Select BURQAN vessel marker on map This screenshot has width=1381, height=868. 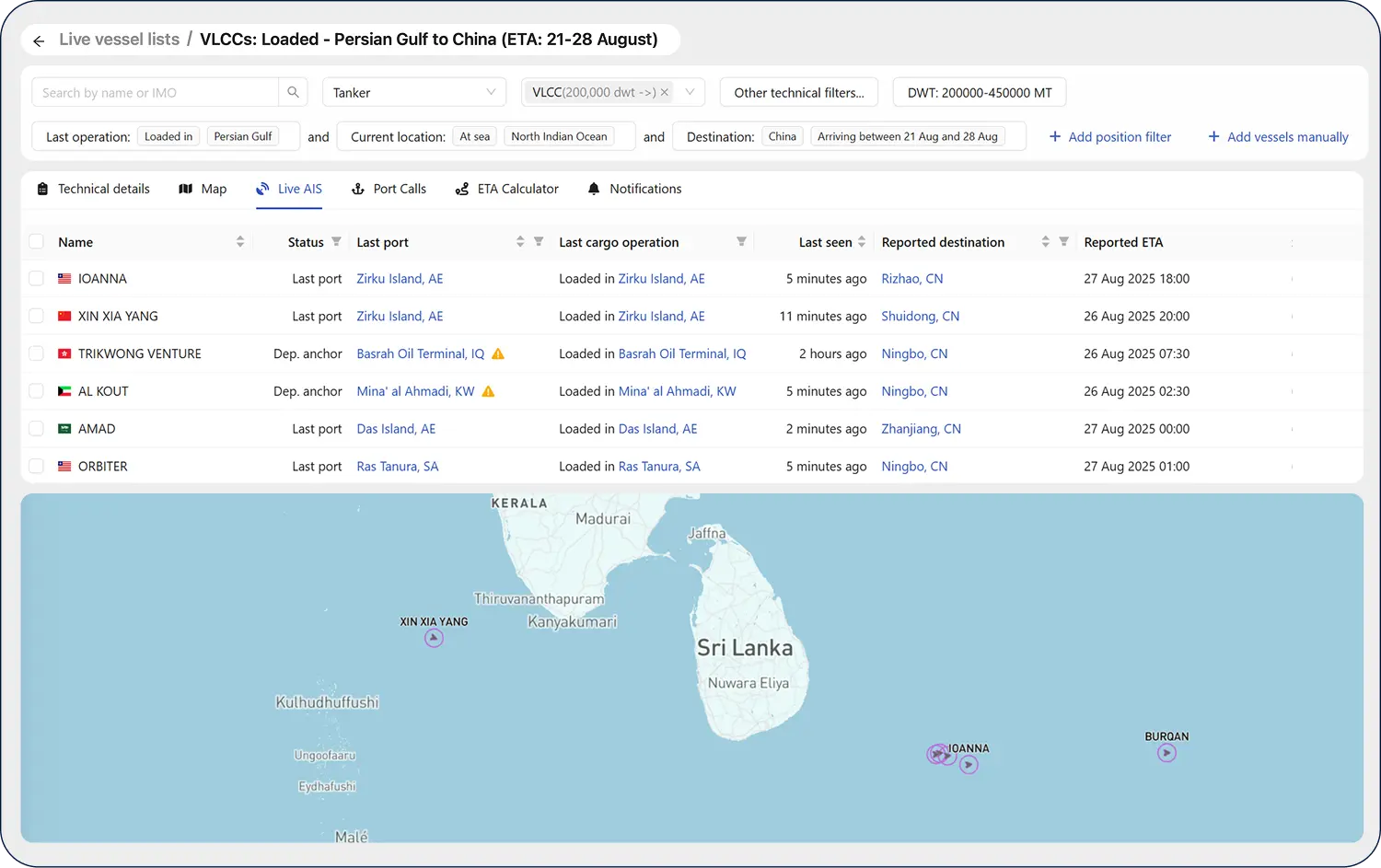pyautogui.click(x=1166, y=753)
